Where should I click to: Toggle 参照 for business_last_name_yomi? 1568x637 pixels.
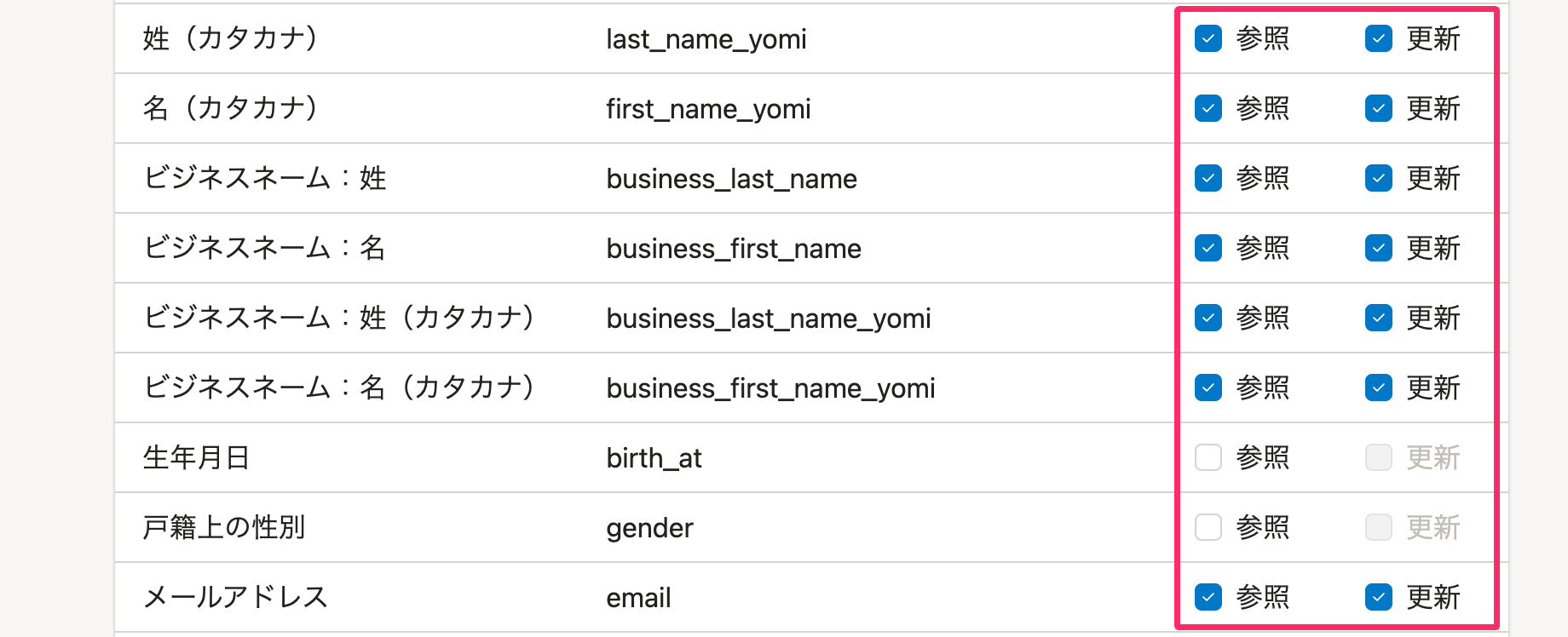[x=1208, y=318]
